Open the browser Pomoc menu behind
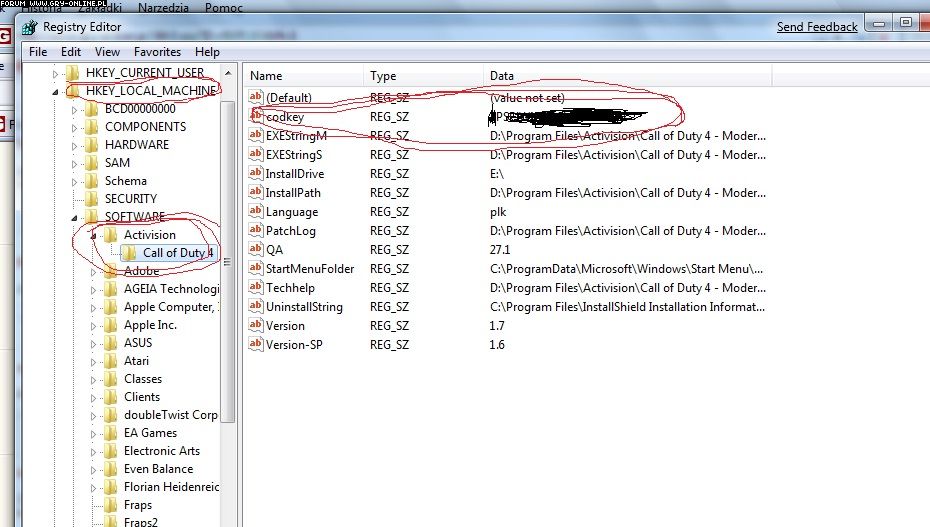Viewport: 930px width, 527px height. pos(224,8)
